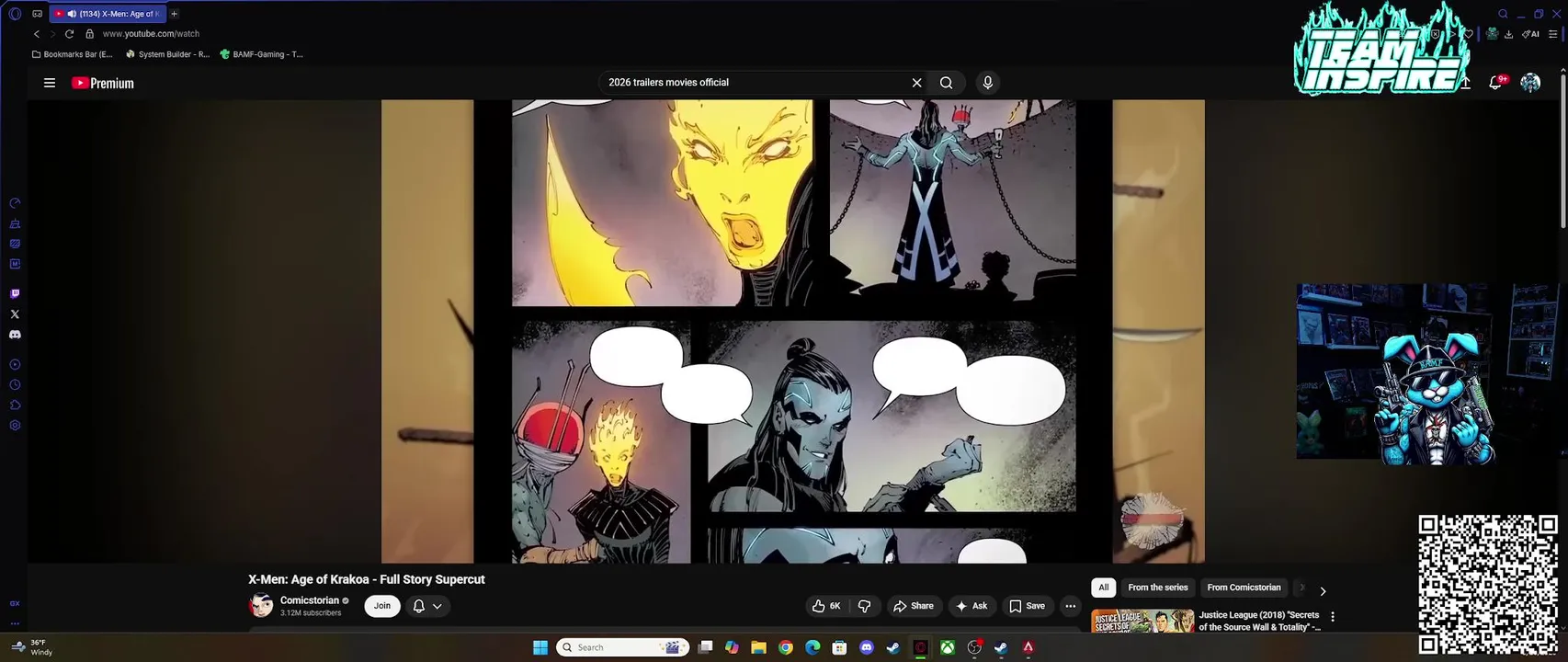Open Opera AI assistant button

point(1530,34)
